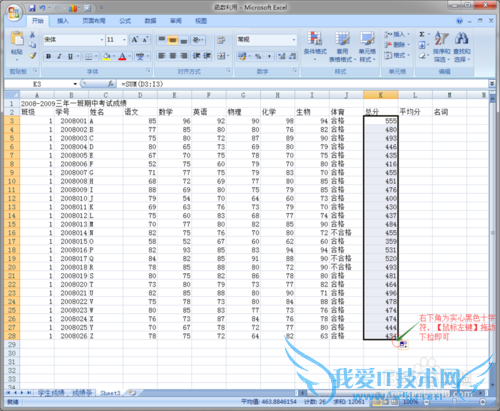Click the Excel Help question mark
Viewport: 500px width, 411px height.
(459, 21)
